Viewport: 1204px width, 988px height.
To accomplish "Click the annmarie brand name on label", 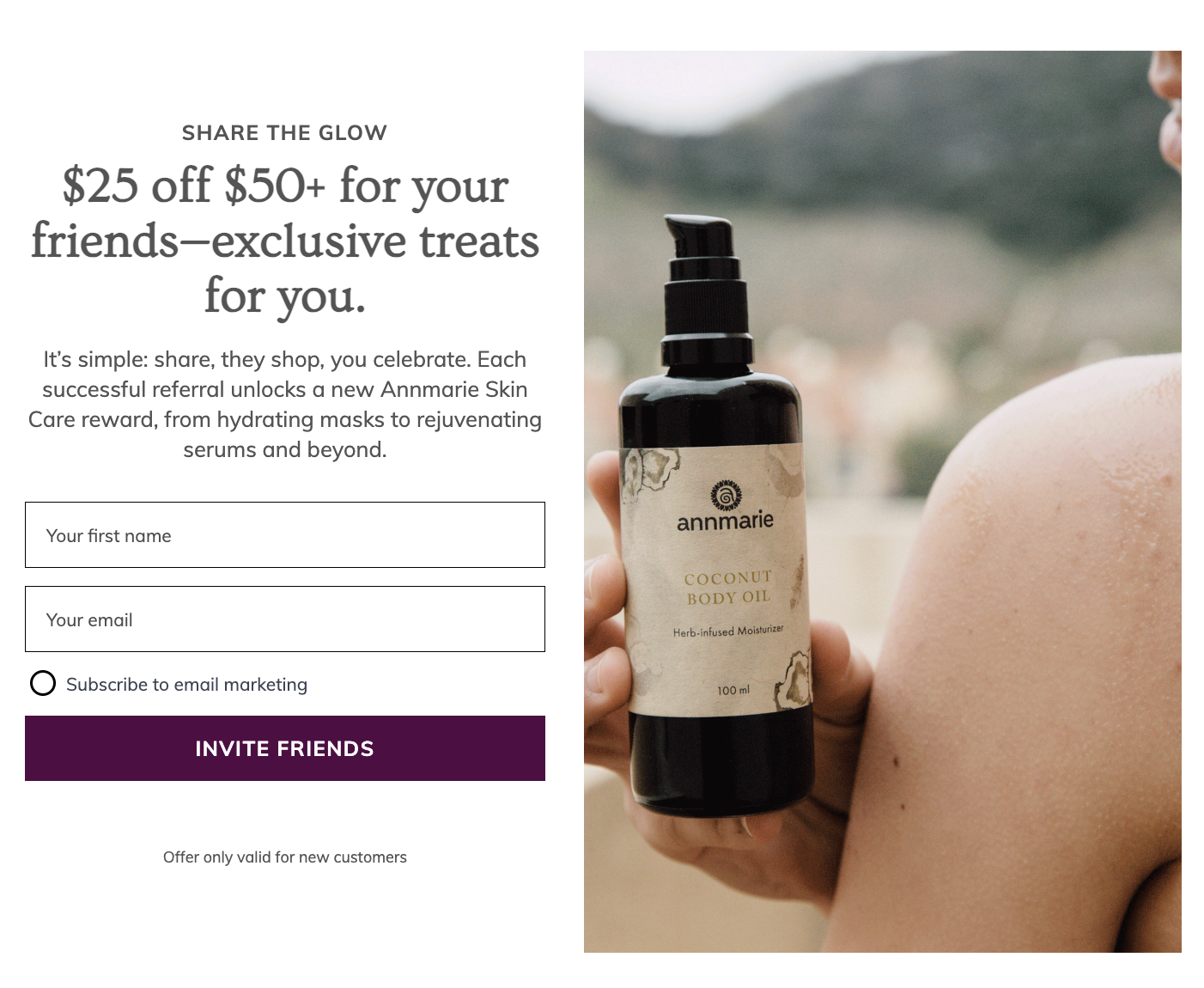I will click(725, 521).
